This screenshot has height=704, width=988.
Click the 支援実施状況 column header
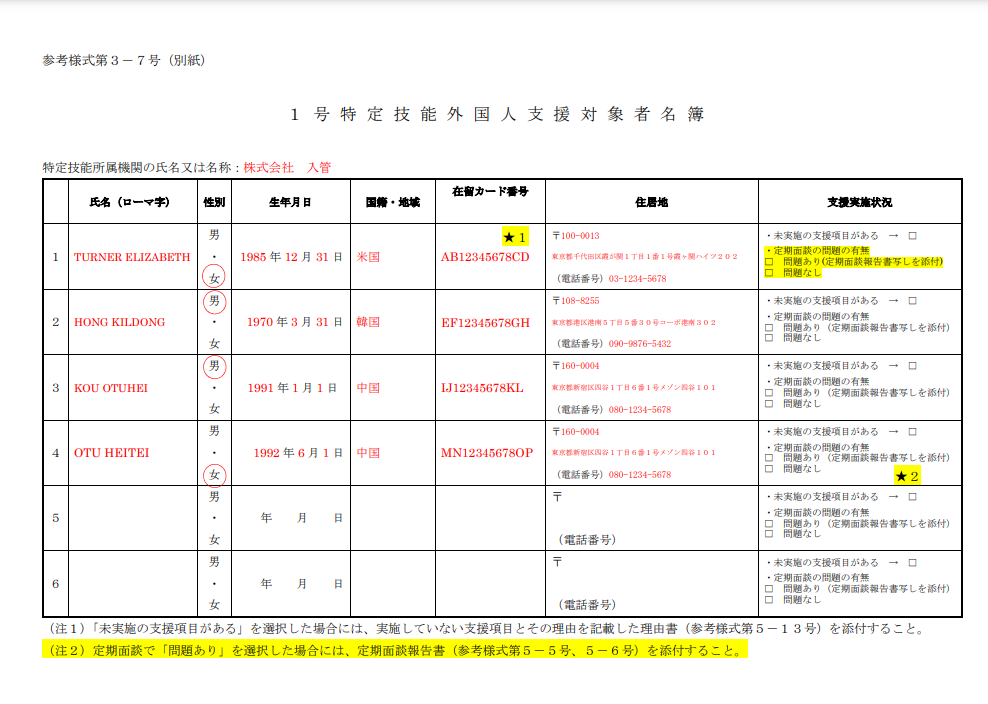tap(859, 202)
